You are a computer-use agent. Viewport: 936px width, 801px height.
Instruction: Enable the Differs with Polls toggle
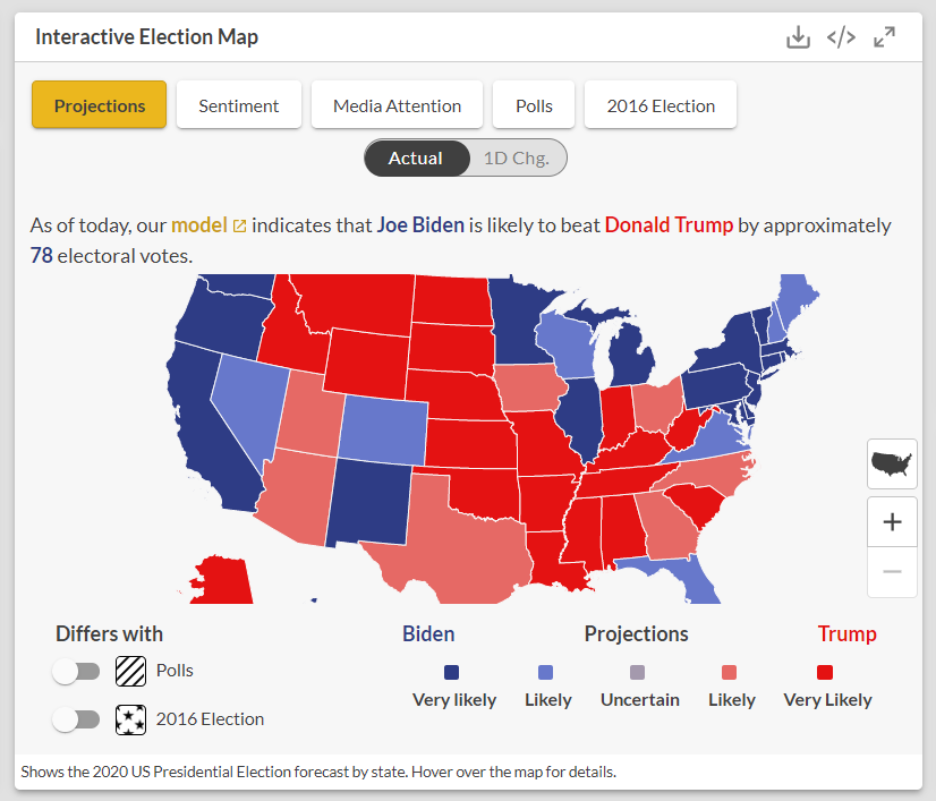pyautogui.click(x=77, y=672)
